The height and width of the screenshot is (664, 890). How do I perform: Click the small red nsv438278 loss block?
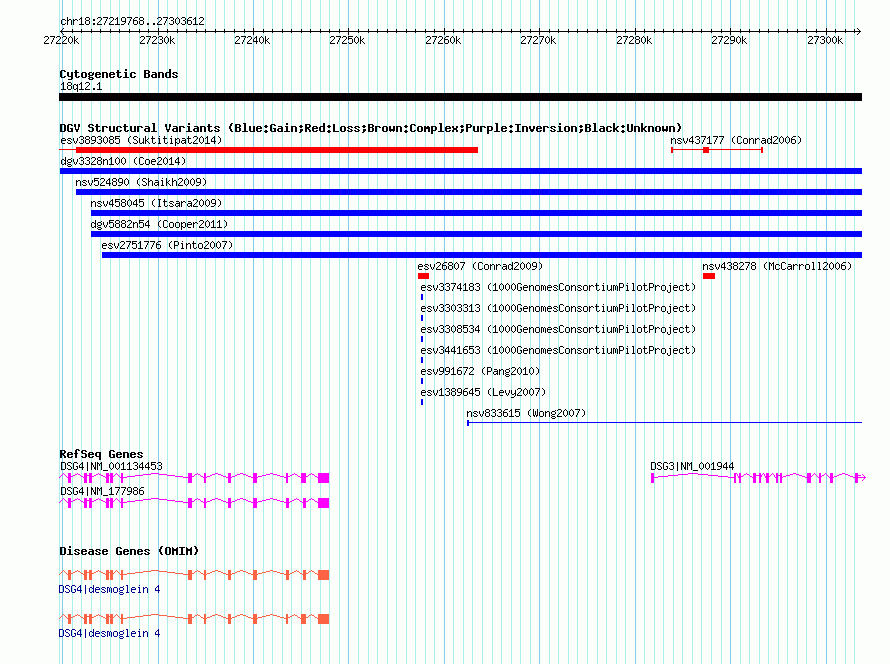point(709,276)
